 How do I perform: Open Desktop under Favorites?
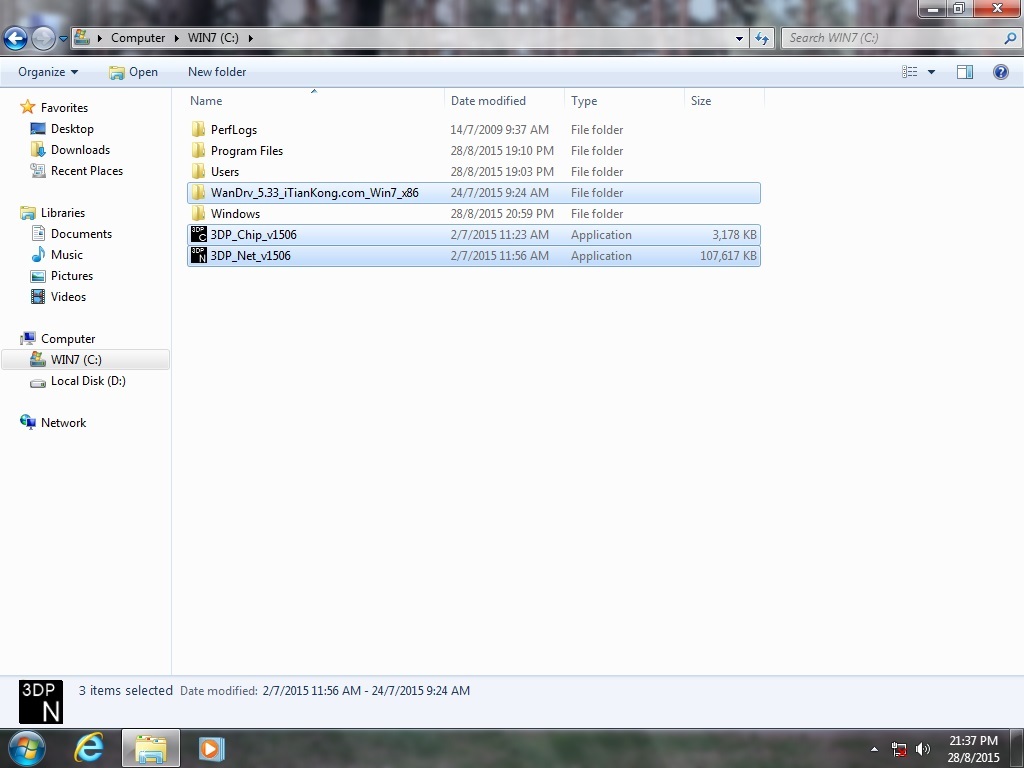(x=72, y=129)
